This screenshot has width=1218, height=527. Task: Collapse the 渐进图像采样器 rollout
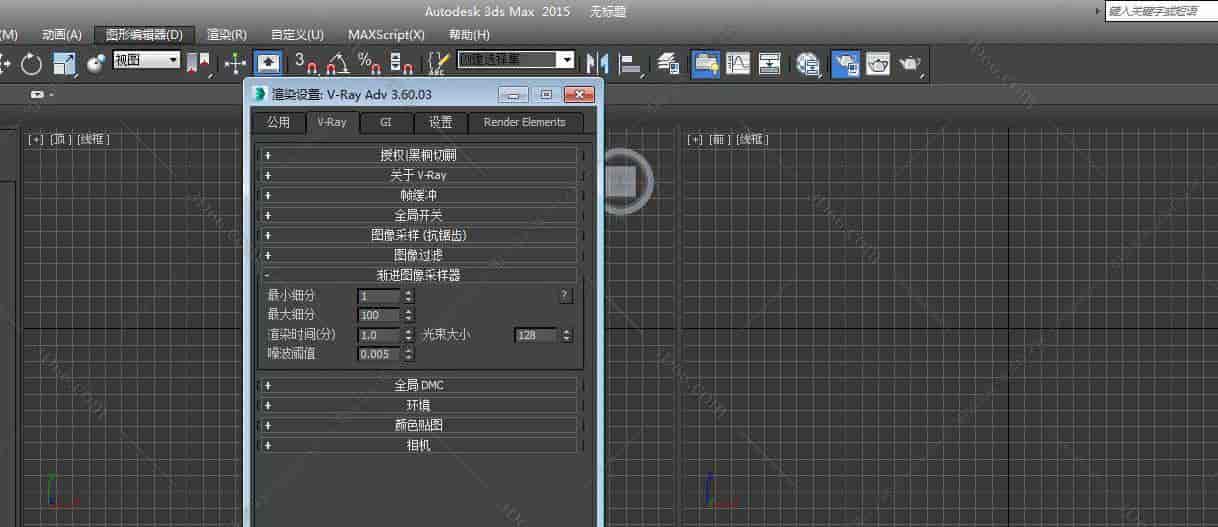click(418, 275)
